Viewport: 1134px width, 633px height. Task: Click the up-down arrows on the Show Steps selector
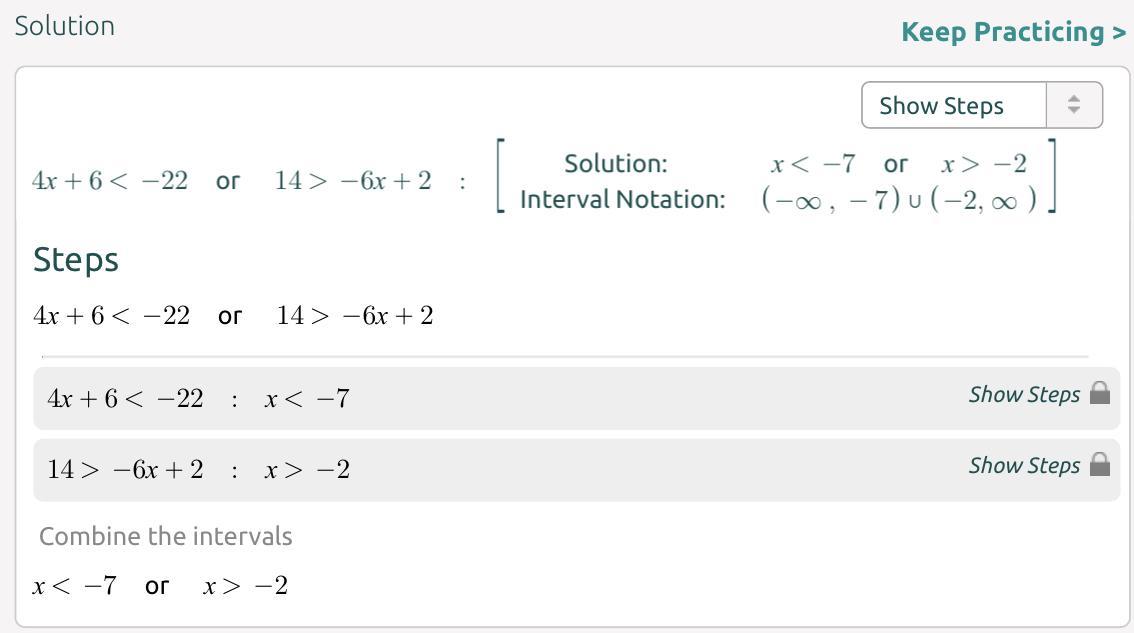point(1074,105)
